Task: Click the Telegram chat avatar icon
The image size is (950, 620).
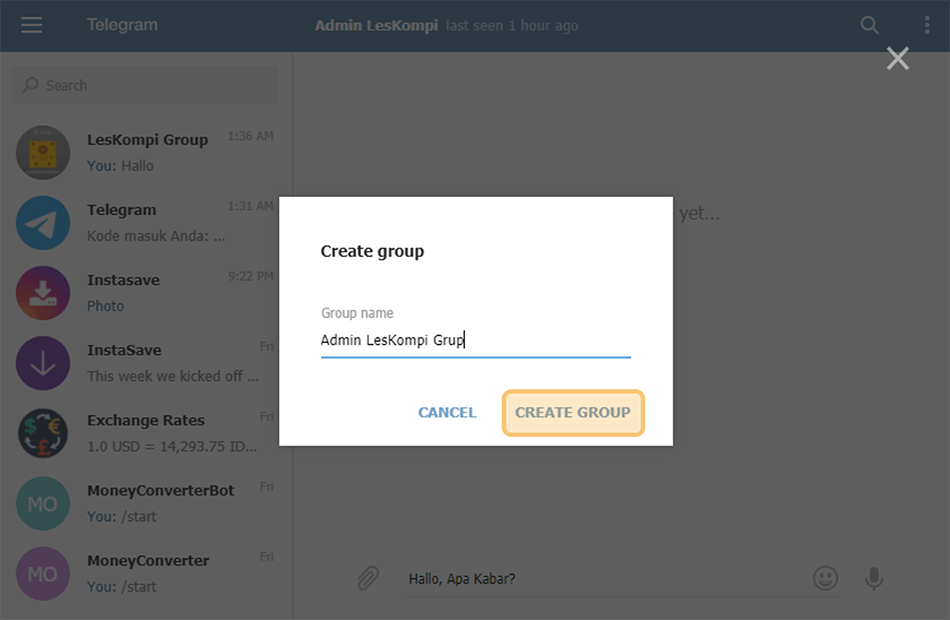Action: click(x=43, y=222)
